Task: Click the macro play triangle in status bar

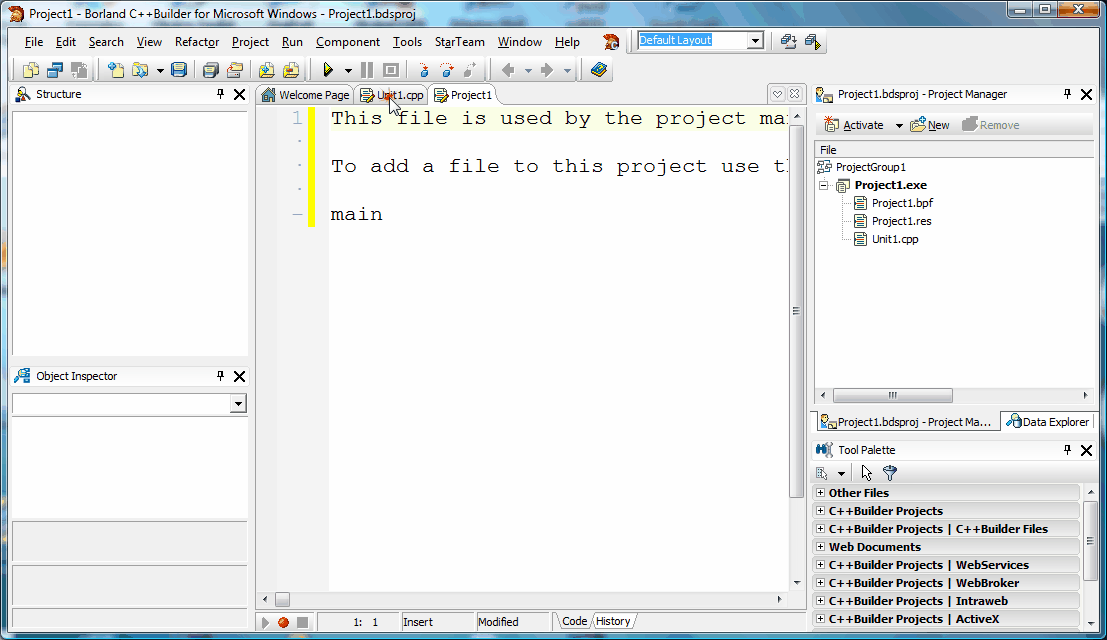Action: click(x=265, y=622)
